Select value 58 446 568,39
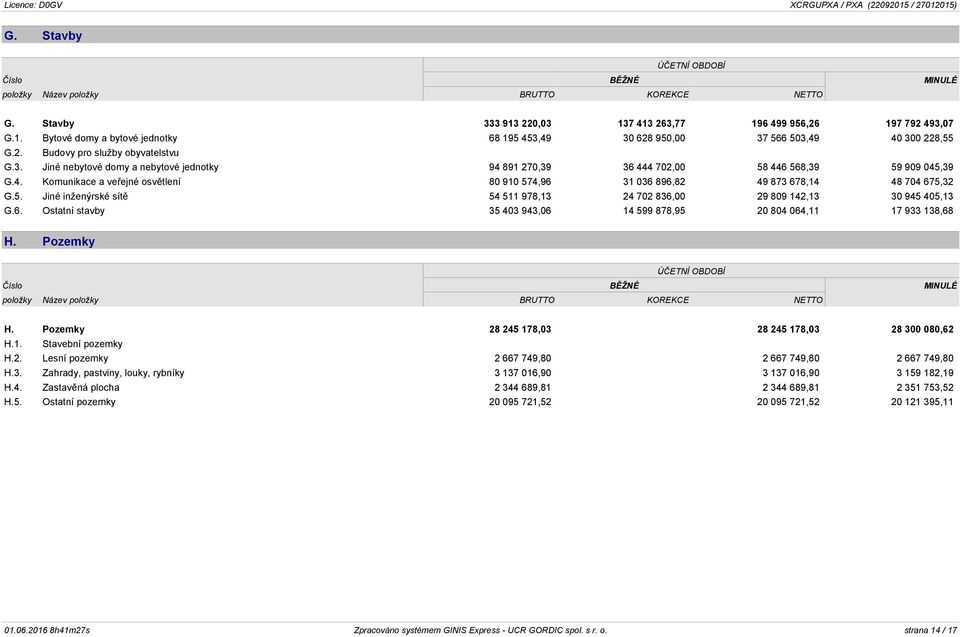 (x=788, y=167)
